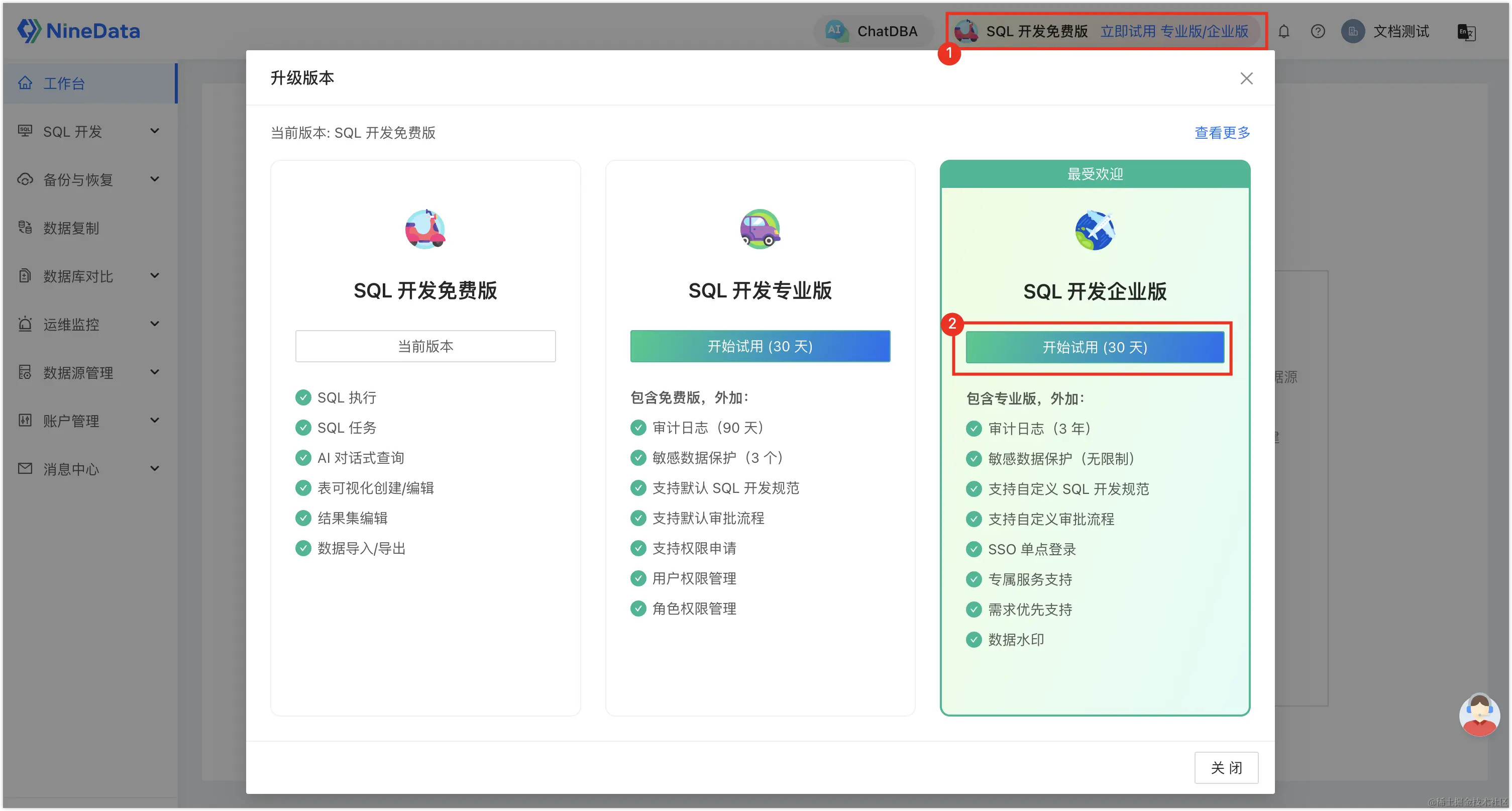Image resolution: width=1512 pixels, height=811 pixels.
Task: Click the airplane icon for enterprise edition
Action: pyautogui.click(x=1095, y=230)
